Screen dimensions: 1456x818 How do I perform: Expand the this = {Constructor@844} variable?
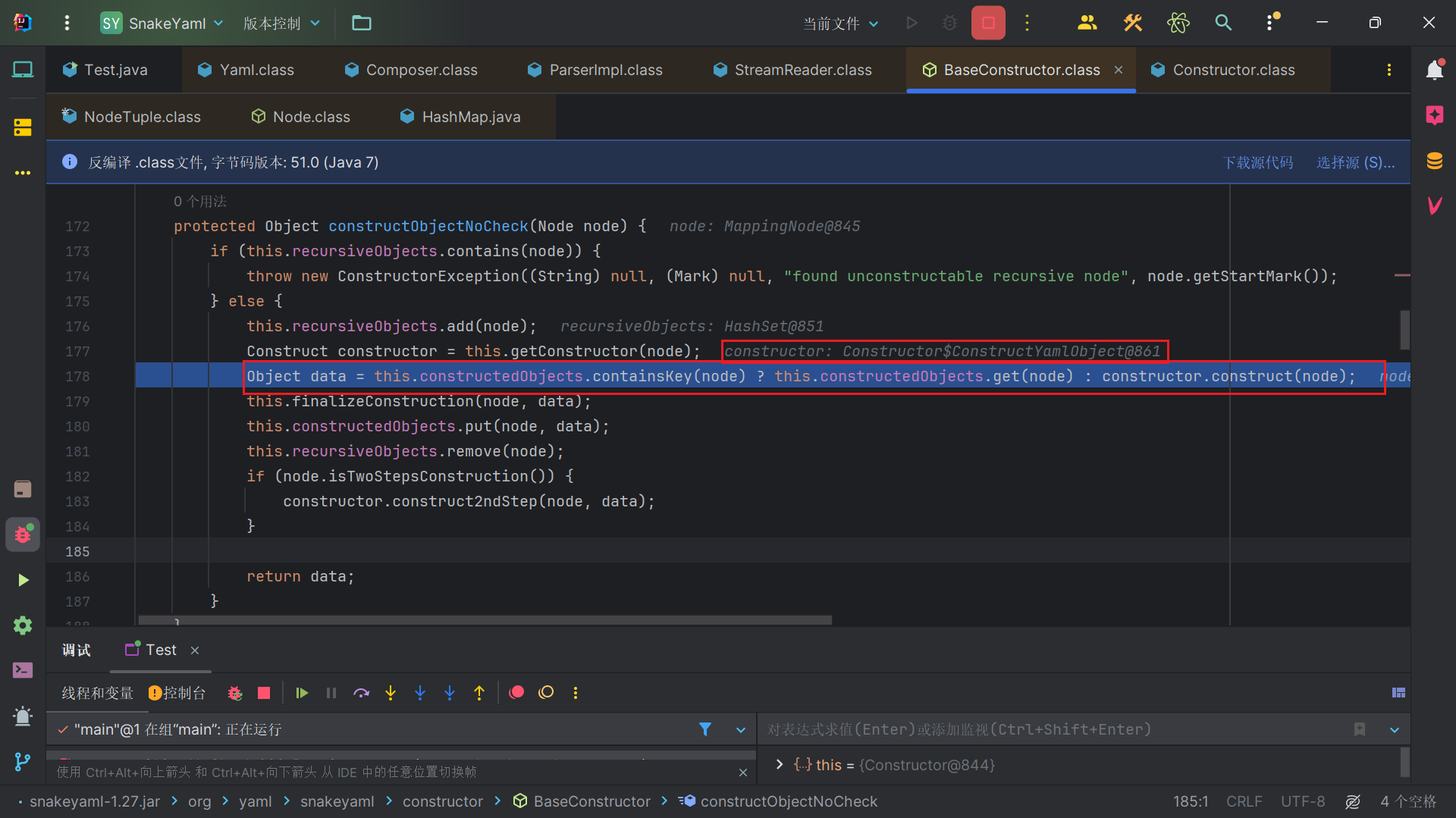pos(780,764)
